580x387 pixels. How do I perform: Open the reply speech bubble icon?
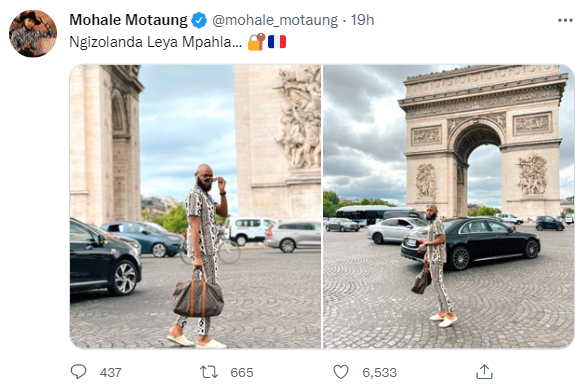(78, 371)
